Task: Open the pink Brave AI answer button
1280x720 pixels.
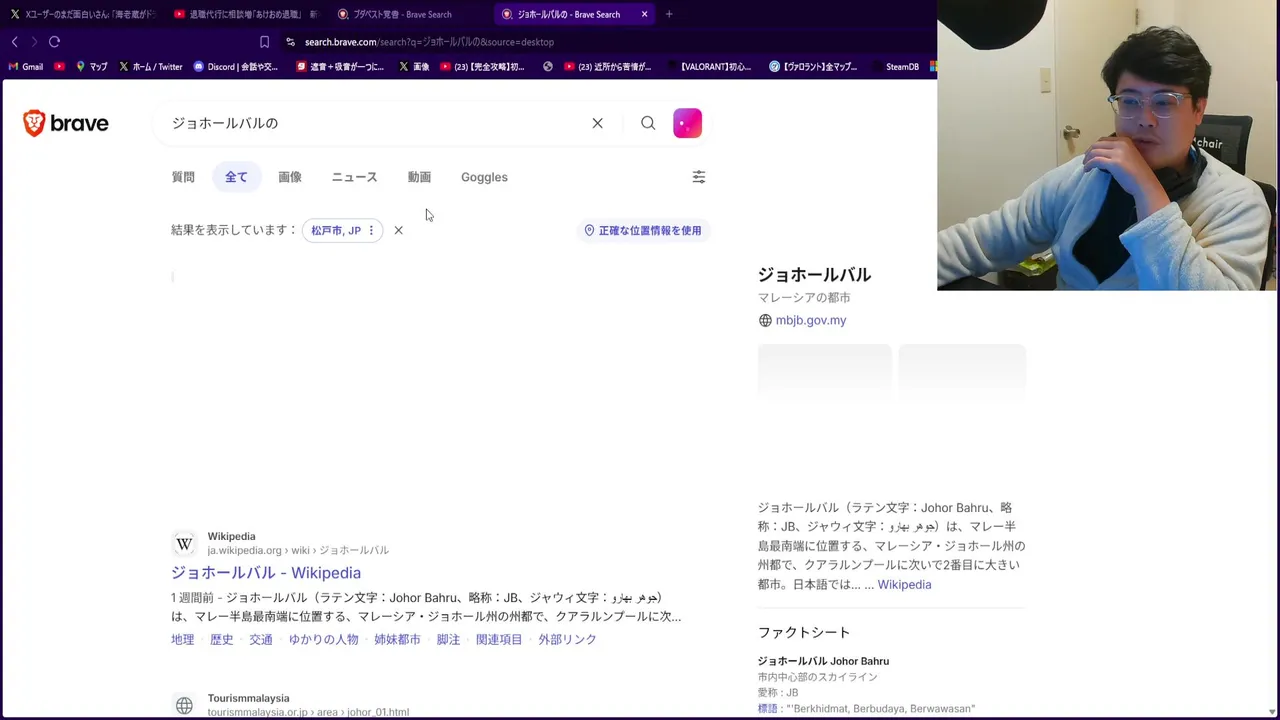Action: tap(687, 123)
